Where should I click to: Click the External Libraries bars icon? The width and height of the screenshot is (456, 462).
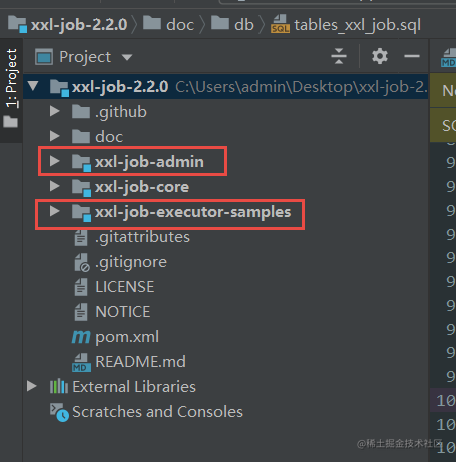click(x=59, y=386)
